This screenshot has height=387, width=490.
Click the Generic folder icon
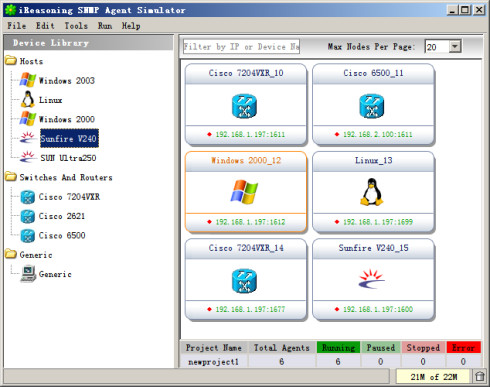point(11,254)
